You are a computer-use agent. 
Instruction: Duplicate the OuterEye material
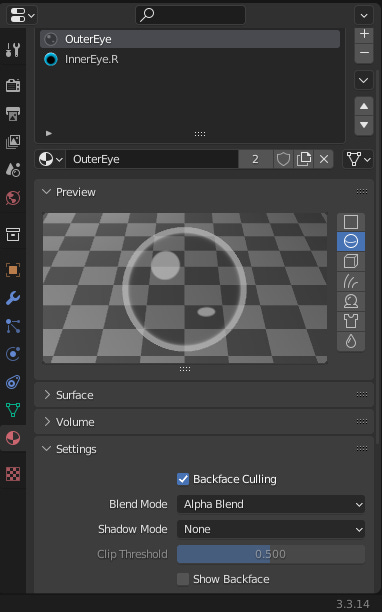(x=304, y=159)
